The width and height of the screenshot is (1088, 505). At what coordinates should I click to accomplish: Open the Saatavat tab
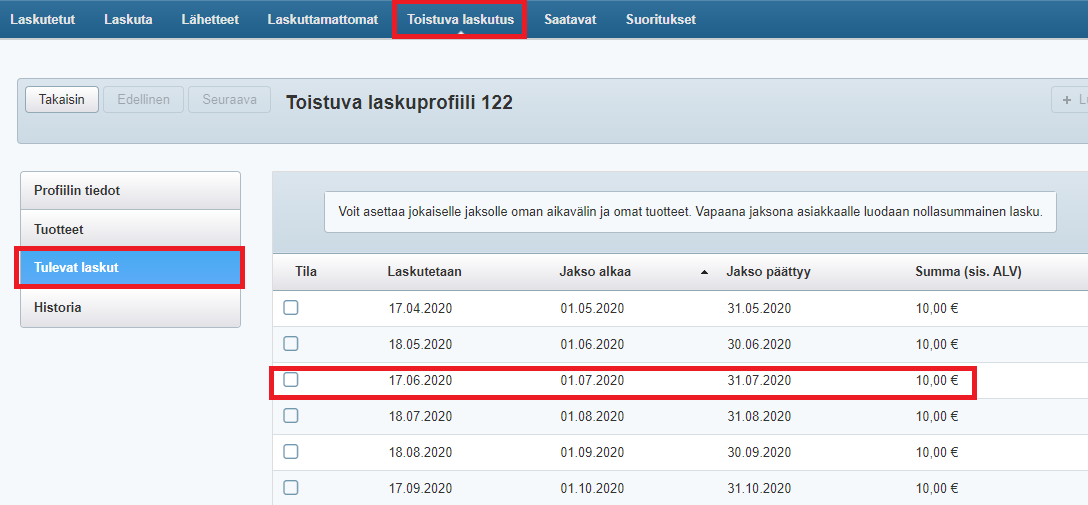(x=570, y=20)
